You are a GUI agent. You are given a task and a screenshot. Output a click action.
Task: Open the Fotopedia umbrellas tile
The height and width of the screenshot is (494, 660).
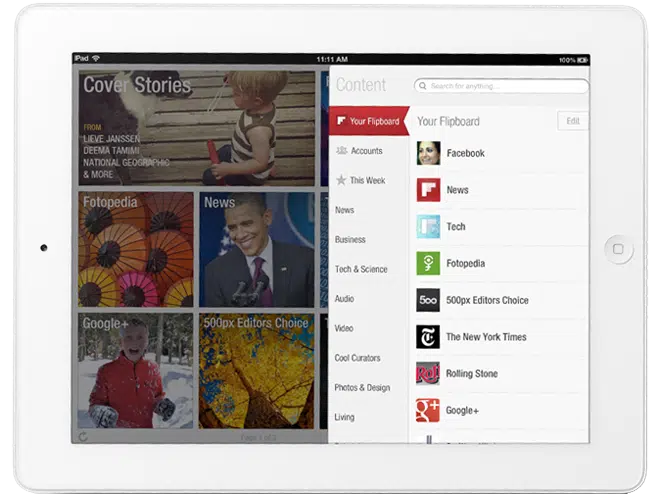136,250
